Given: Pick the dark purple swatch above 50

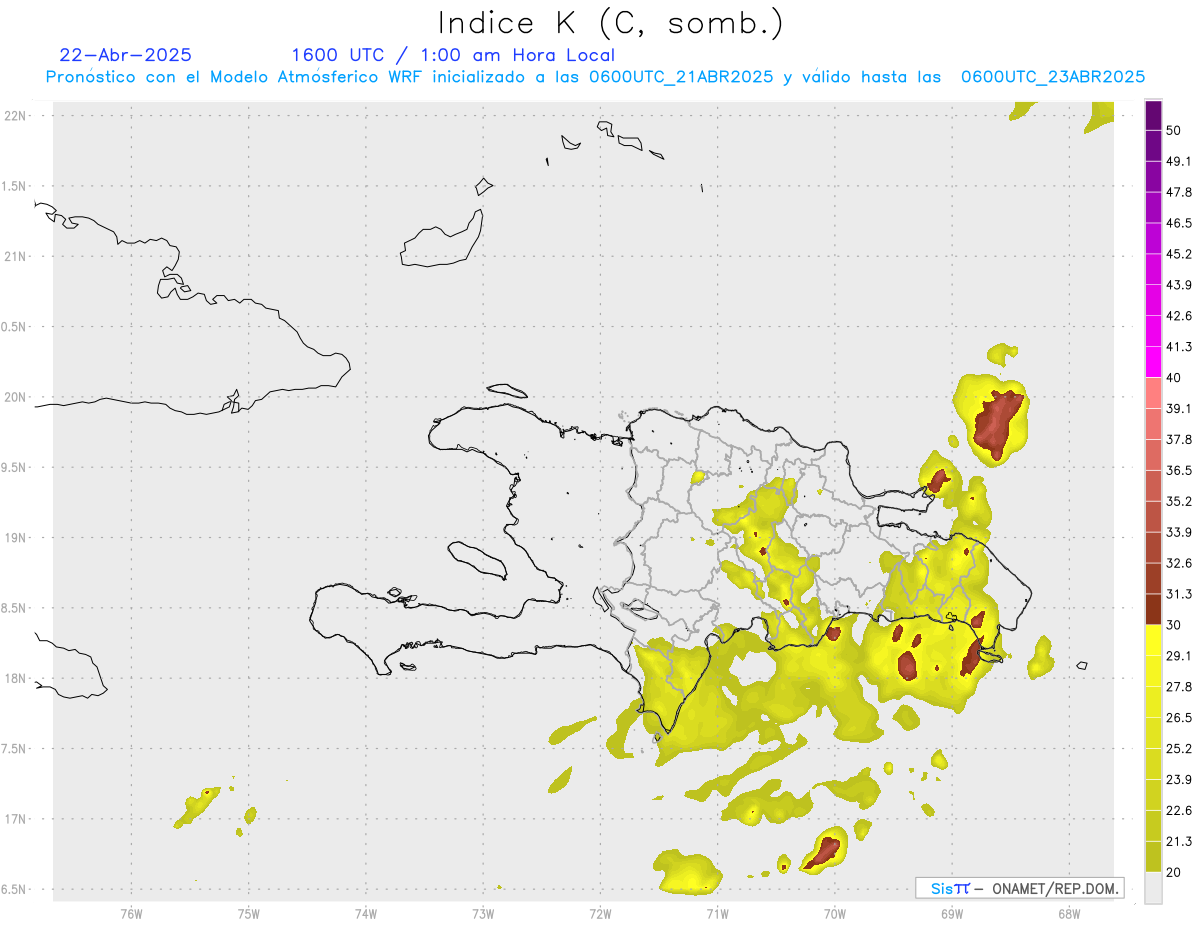Looking at the screenshot, I should 1153,116.
